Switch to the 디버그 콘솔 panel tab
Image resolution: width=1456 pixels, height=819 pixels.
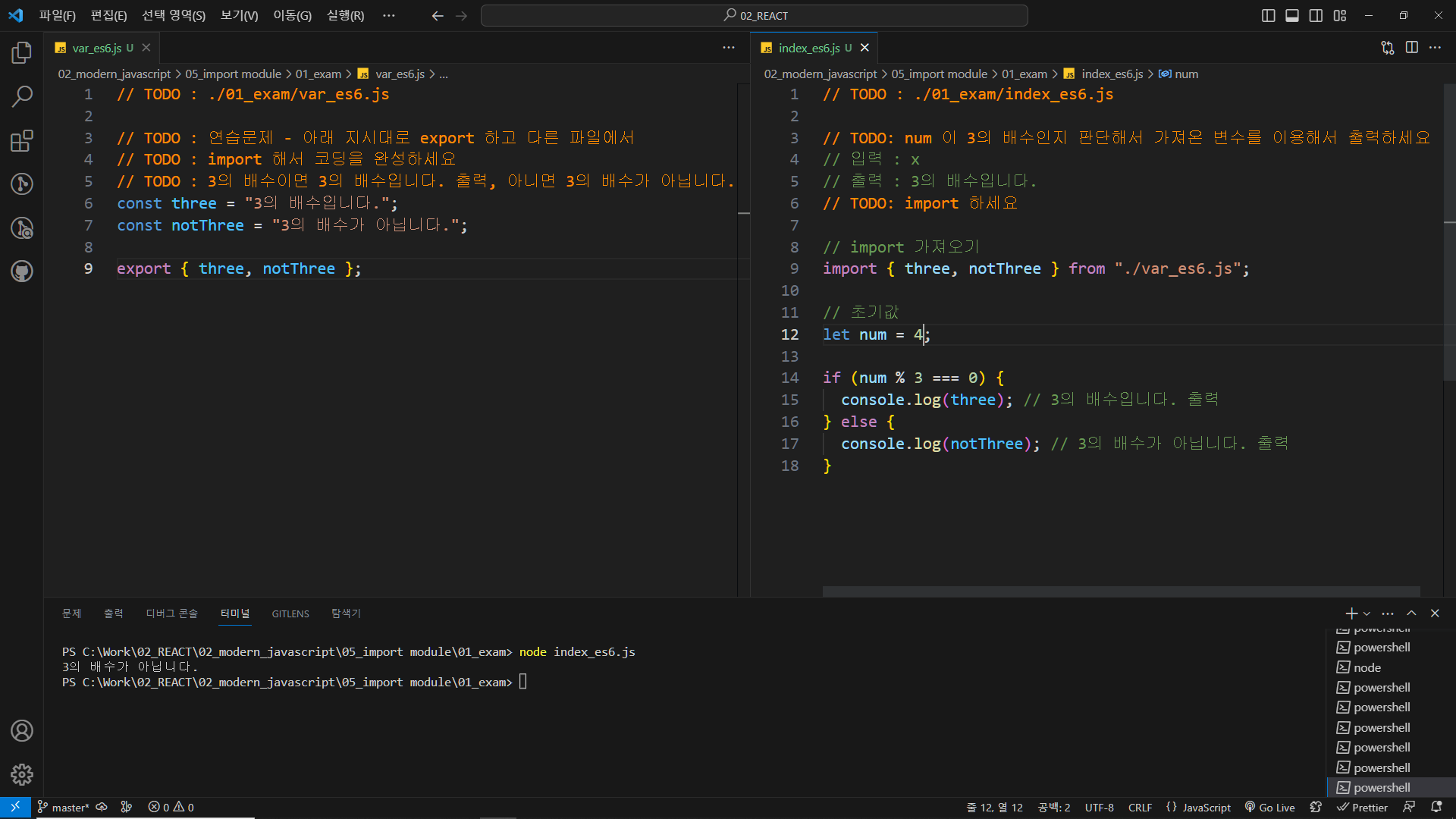point(171,613)
